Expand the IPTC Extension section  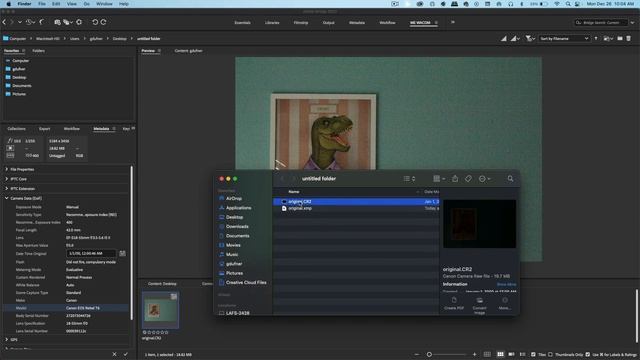(x=7, y=189)
